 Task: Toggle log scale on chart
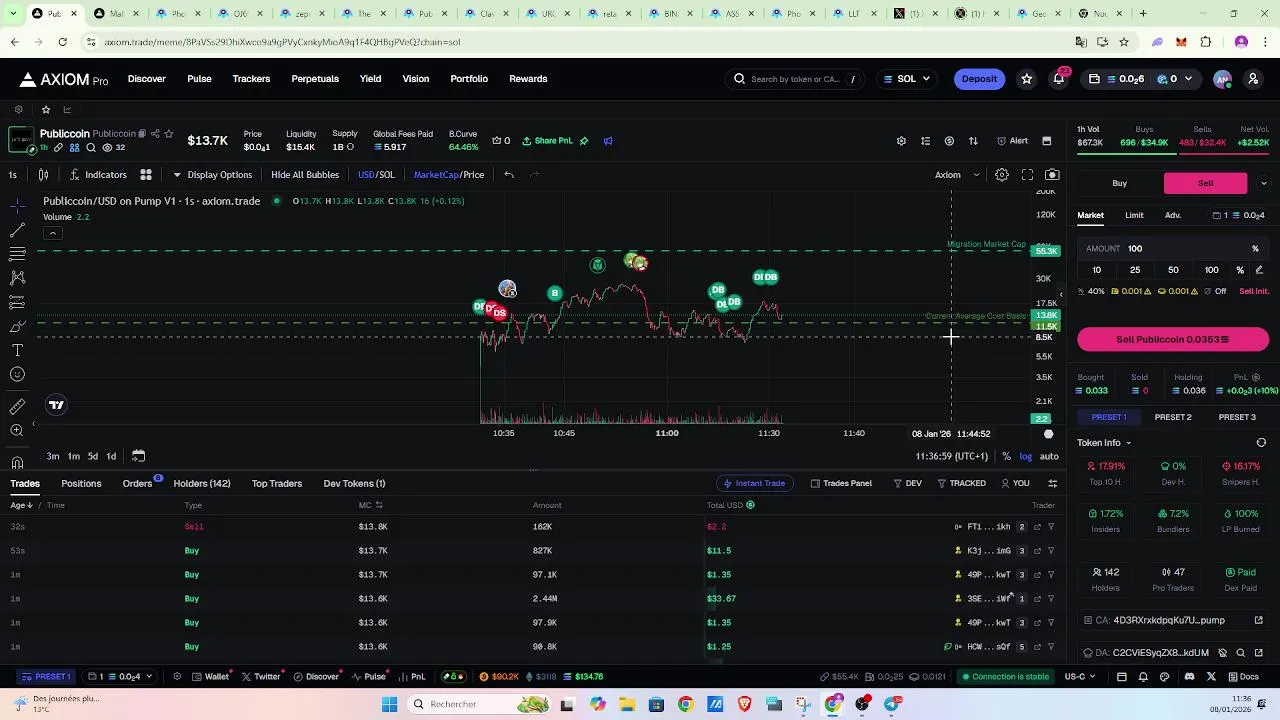point(1026,456)
